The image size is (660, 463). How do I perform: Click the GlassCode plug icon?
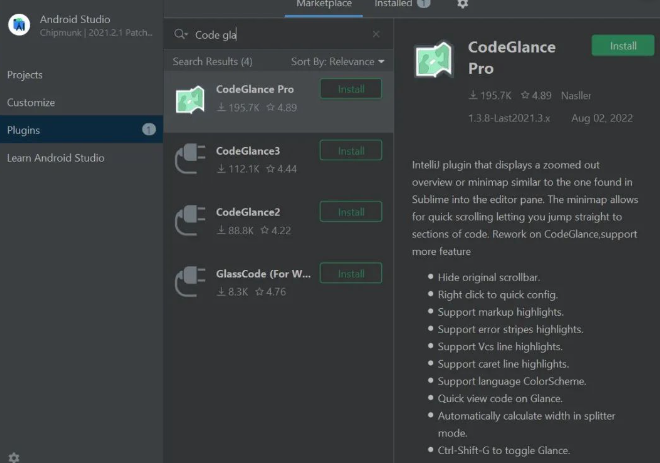(x=190, y=282)
